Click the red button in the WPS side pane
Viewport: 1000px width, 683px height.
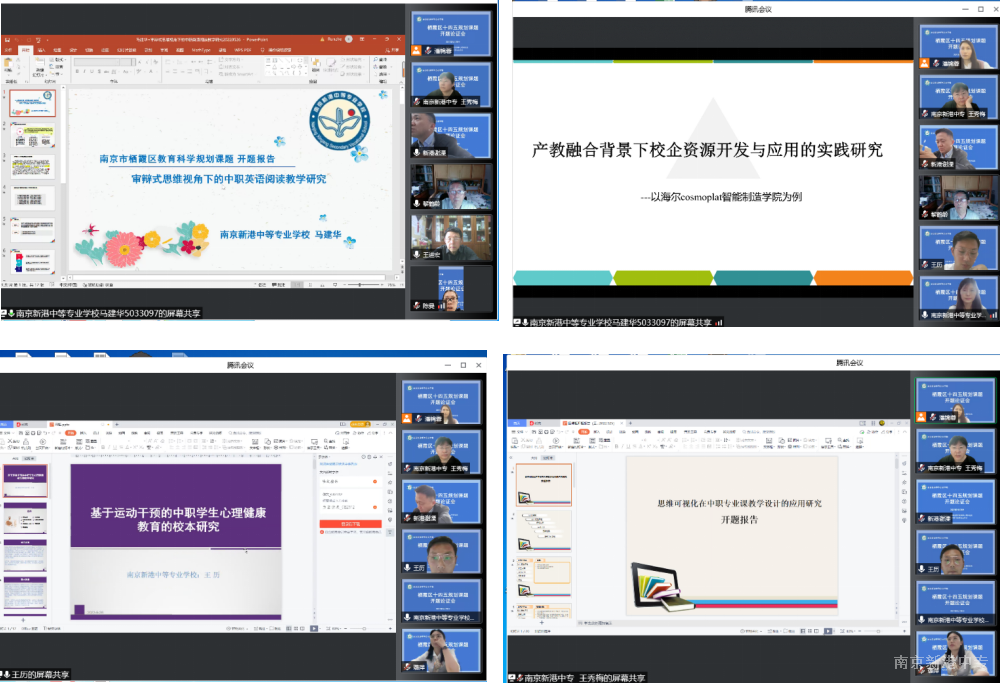coord(350,524)
